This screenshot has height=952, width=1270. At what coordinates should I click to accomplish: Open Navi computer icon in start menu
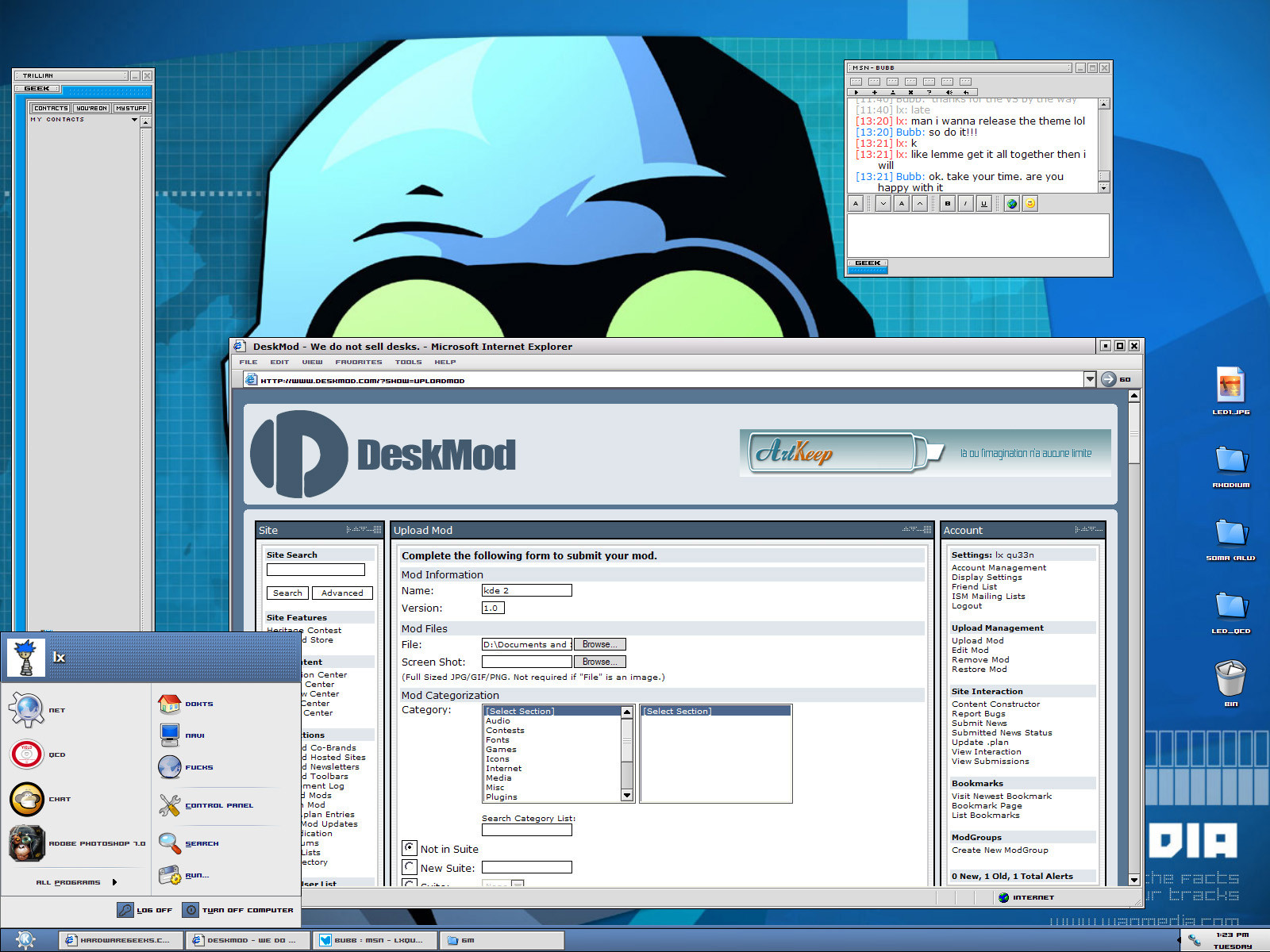[169, 735]
